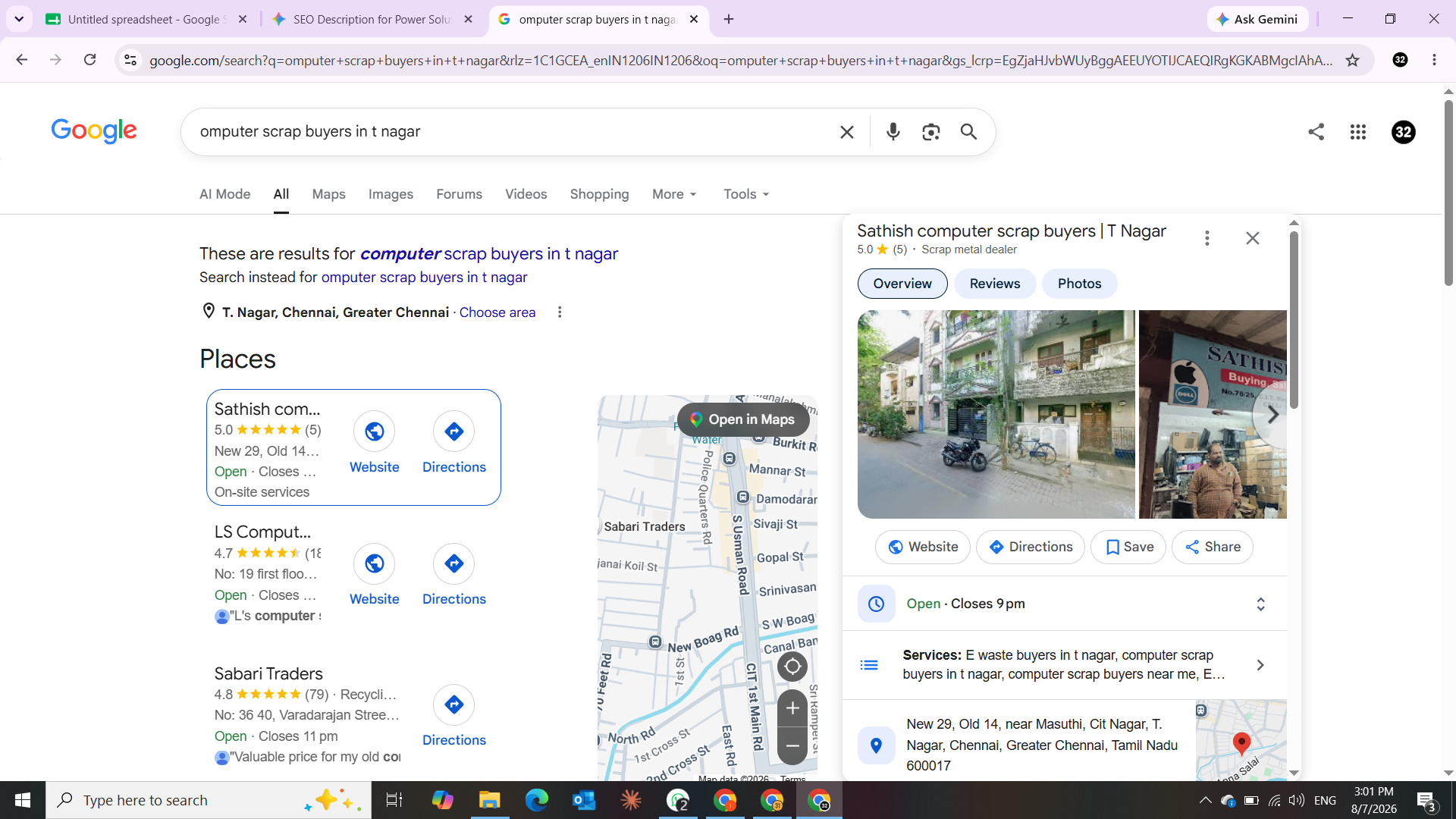Save the Sathish business place

tap(1128, 547)
